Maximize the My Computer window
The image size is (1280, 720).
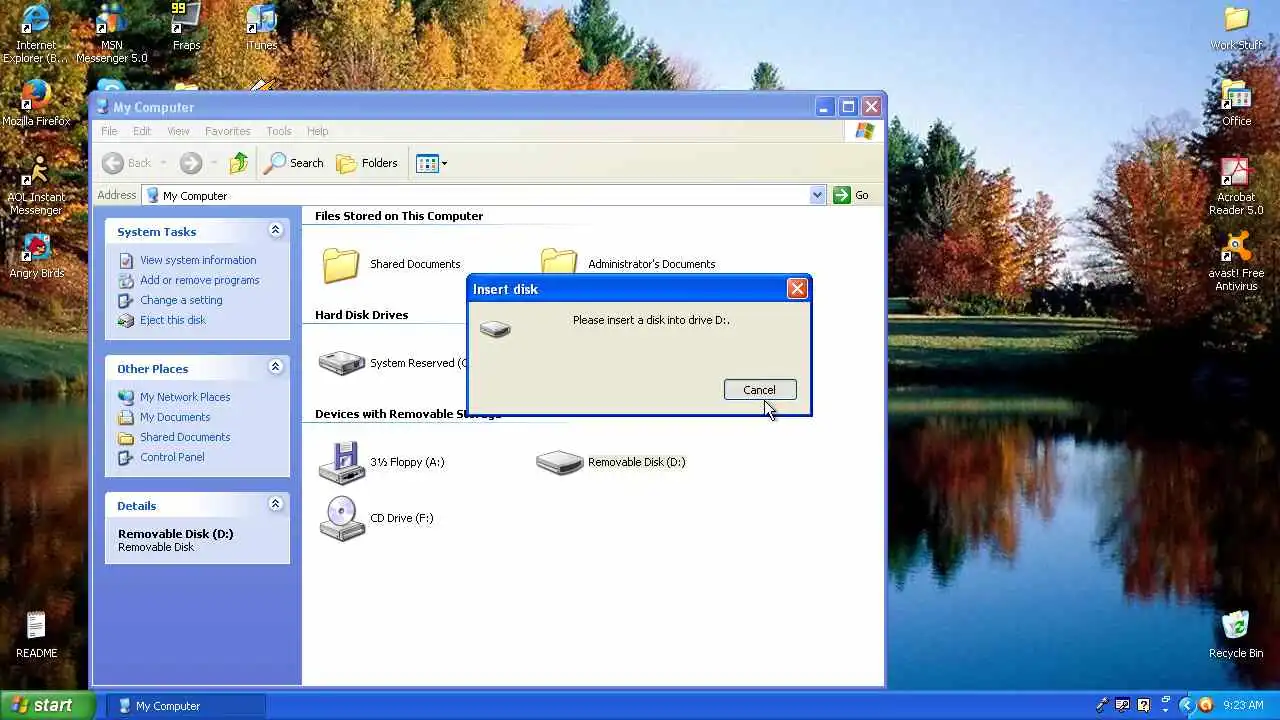[x=848, y=107]
